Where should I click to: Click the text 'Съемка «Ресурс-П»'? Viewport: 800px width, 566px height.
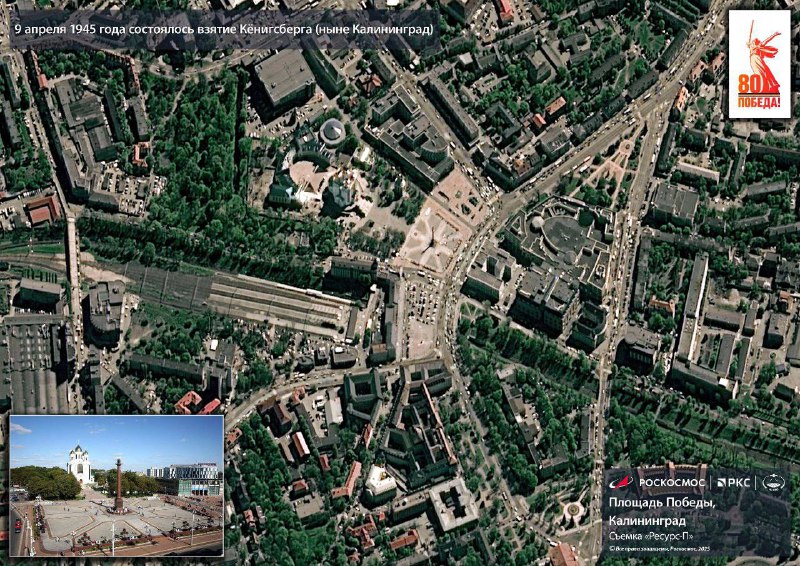click(651, 536)
